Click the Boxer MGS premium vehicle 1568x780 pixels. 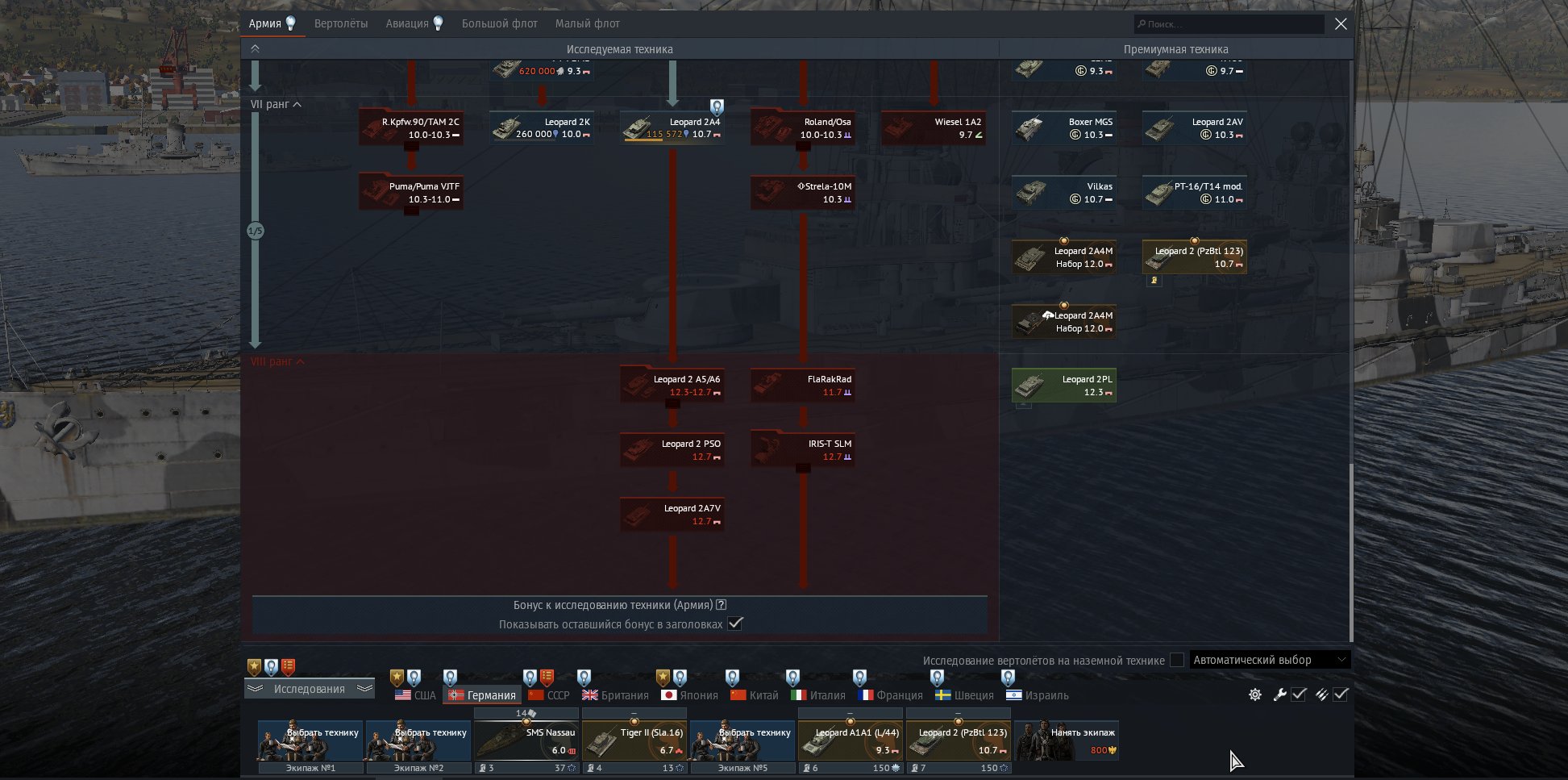pyautogui.click(x=1063, y=128)
